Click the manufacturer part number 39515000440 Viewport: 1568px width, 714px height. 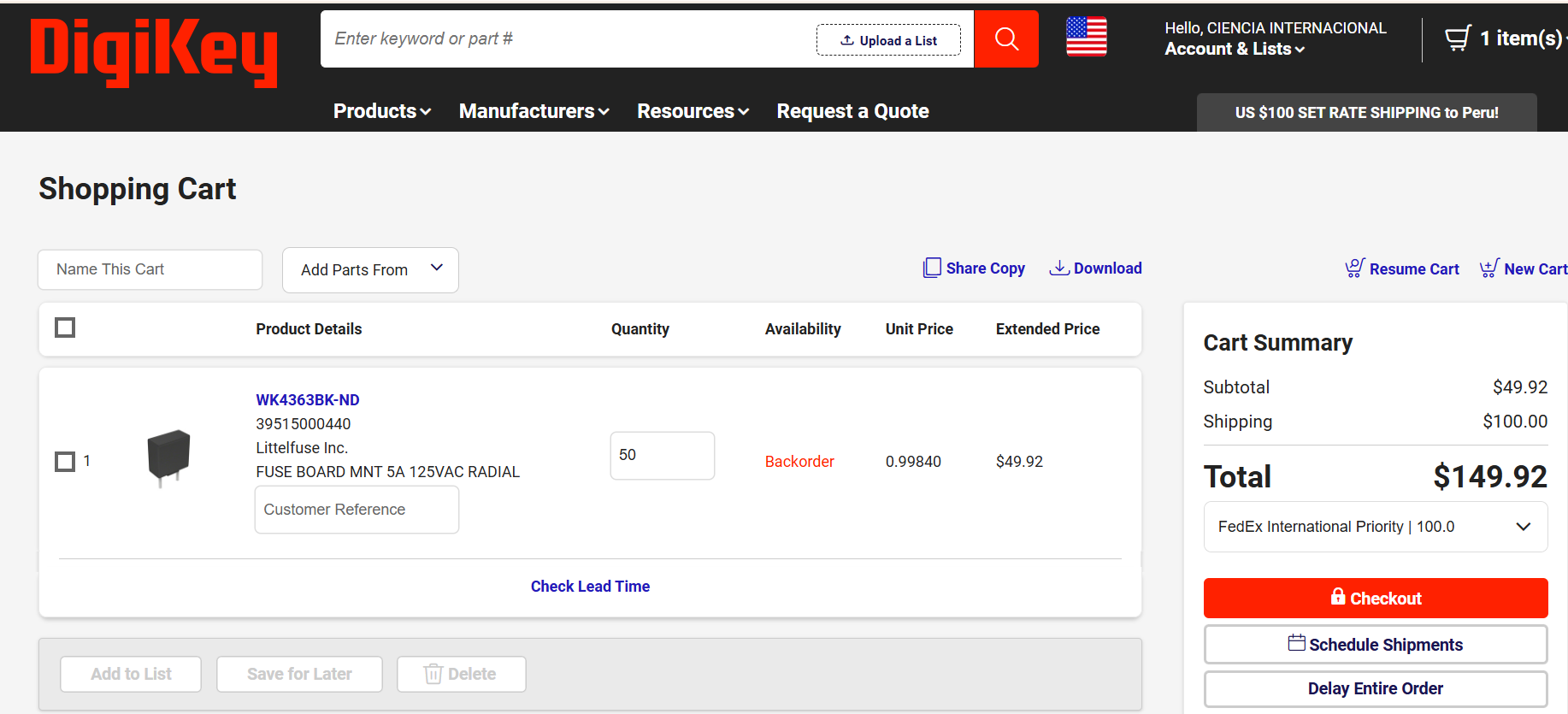tap(304, 423)
